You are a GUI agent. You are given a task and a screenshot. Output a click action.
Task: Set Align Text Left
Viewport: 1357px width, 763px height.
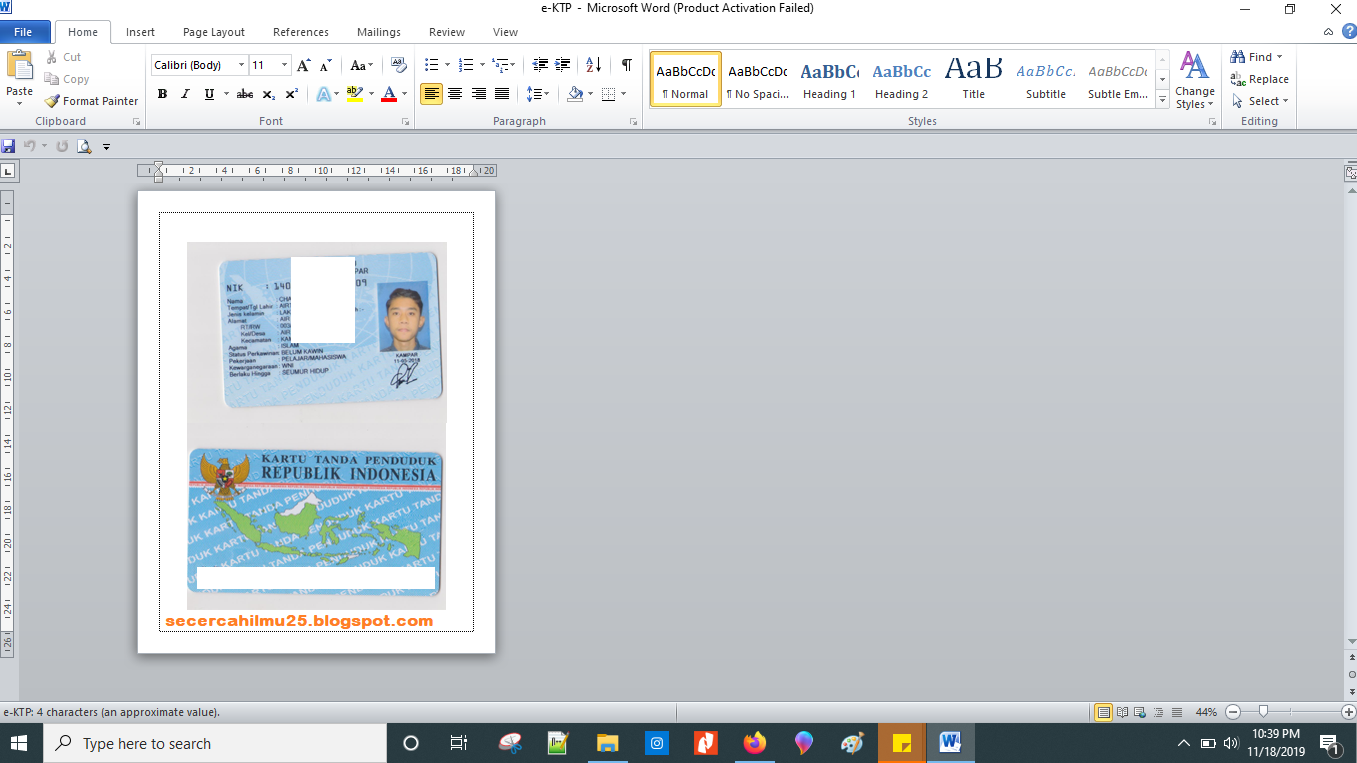[x=431, y=94]
